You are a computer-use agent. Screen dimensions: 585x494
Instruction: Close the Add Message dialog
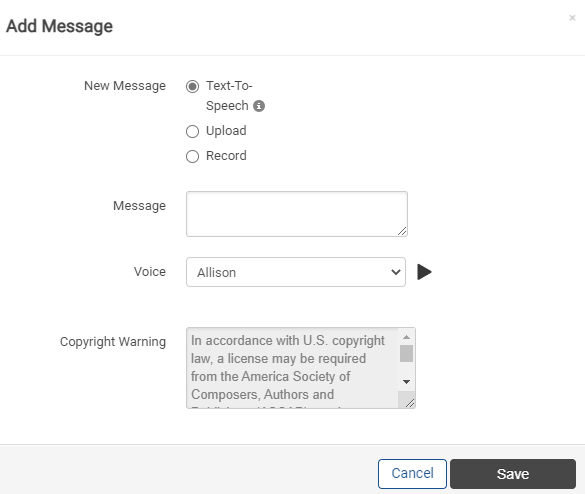(x=572, y=18)
